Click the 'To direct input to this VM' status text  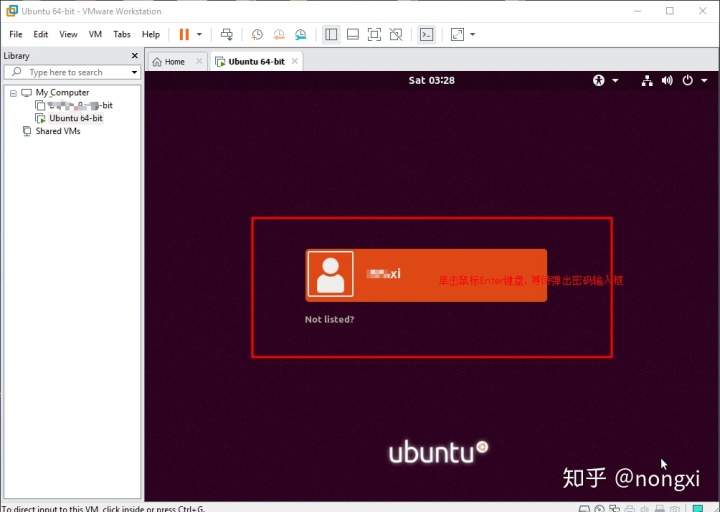tap(103, 509)
